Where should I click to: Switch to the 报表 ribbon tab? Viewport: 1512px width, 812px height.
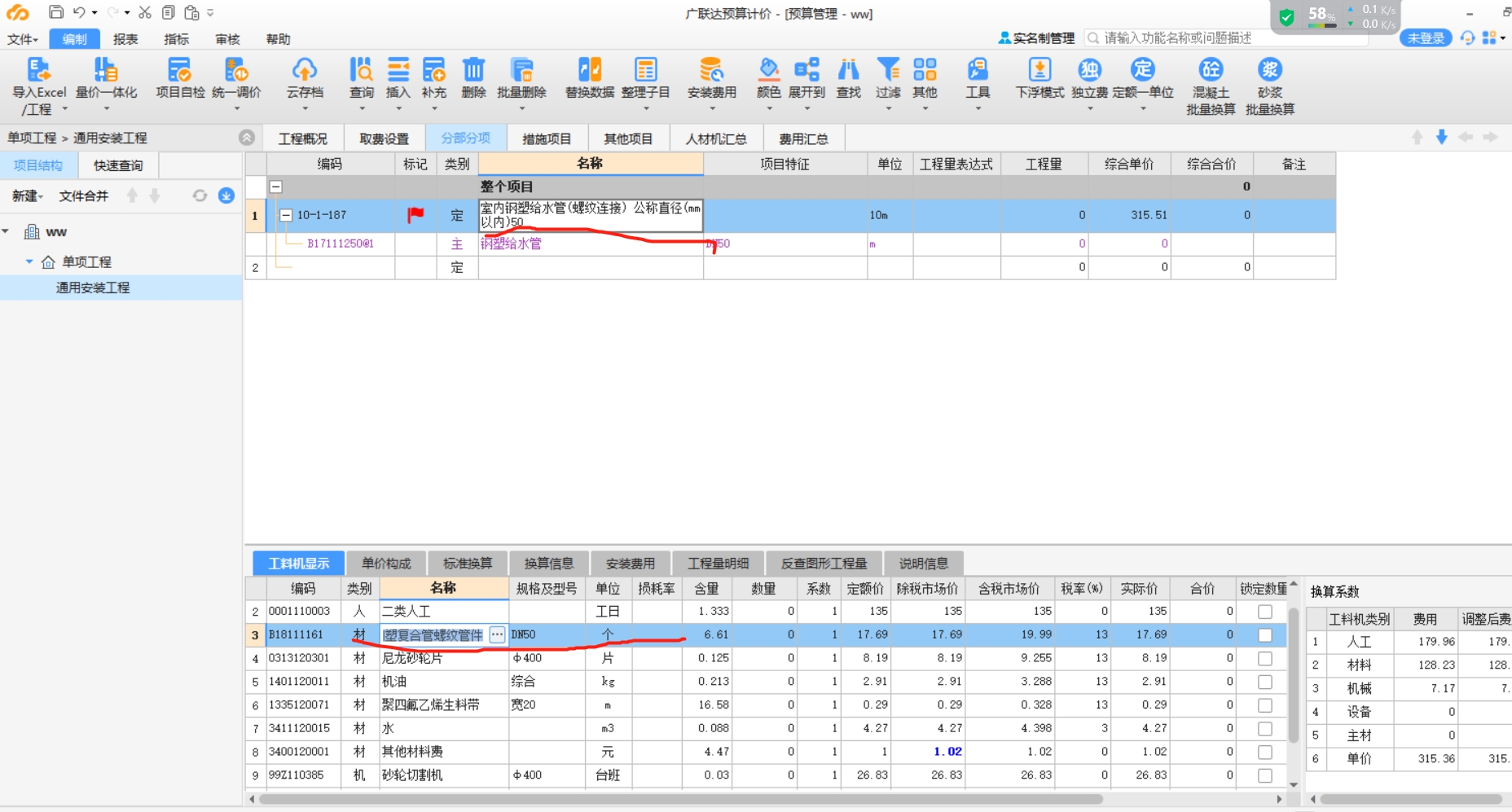[125, 39]
